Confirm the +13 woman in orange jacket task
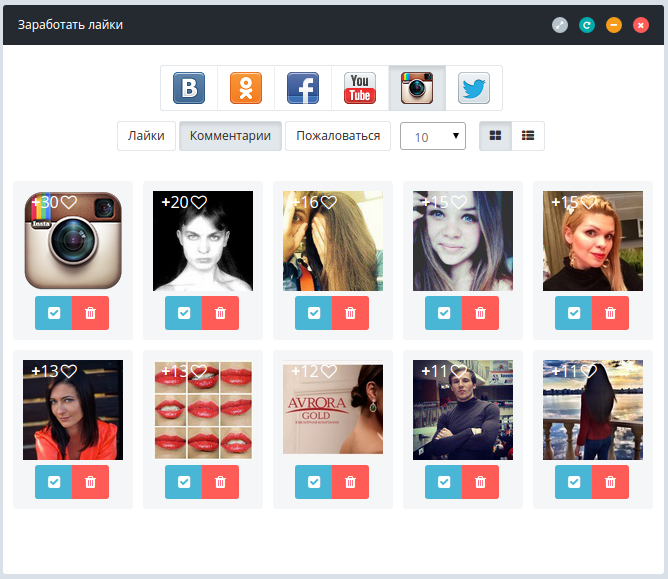Screen dimensions: 668x579 click(x=54, y=482)
